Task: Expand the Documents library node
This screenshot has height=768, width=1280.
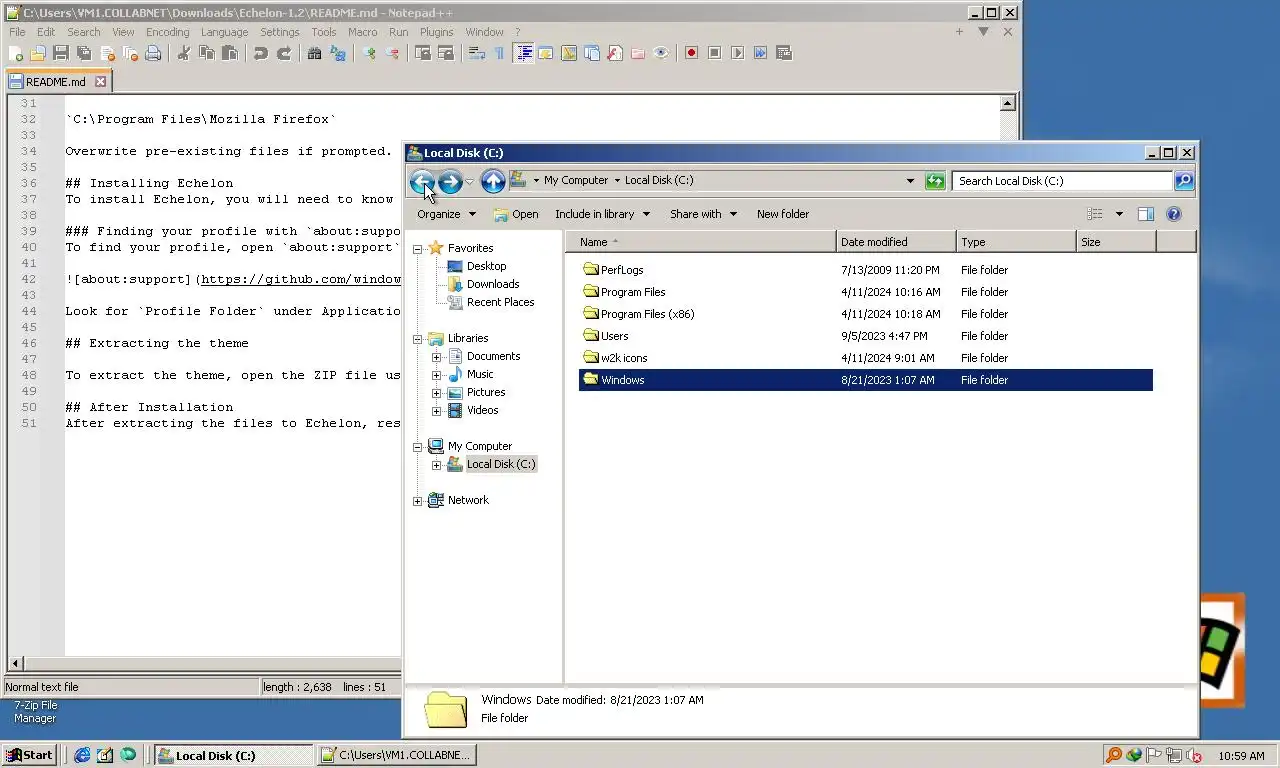Action: coord(437,356)
